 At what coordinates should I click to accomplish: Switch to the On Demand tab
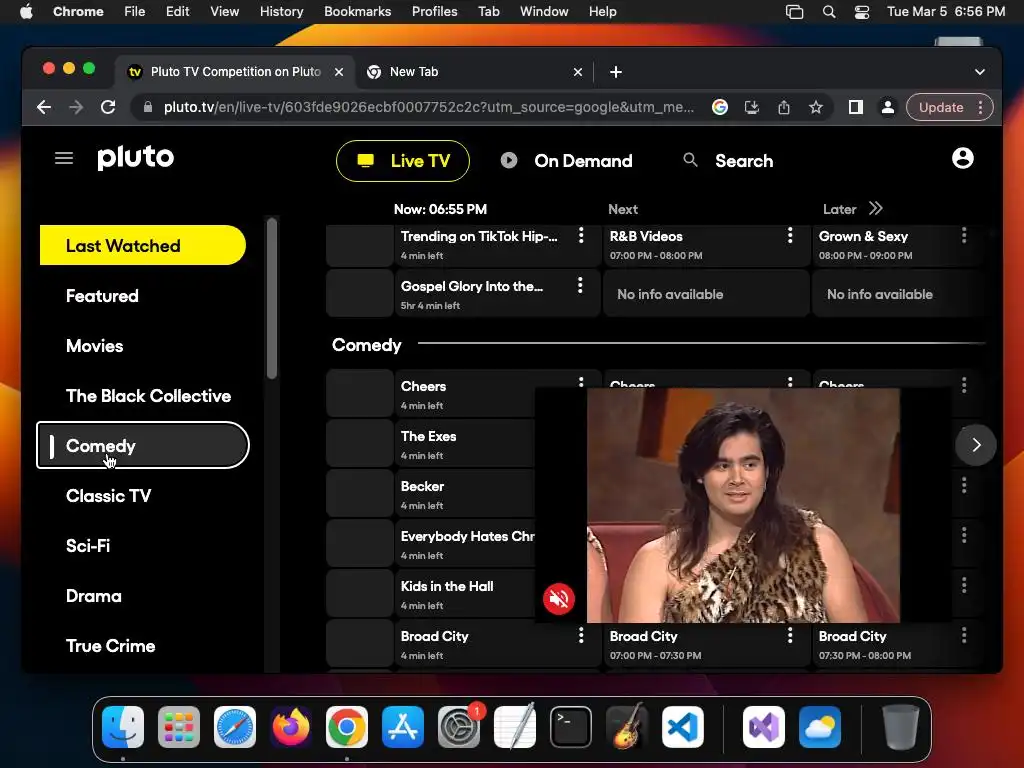(566, 161)
